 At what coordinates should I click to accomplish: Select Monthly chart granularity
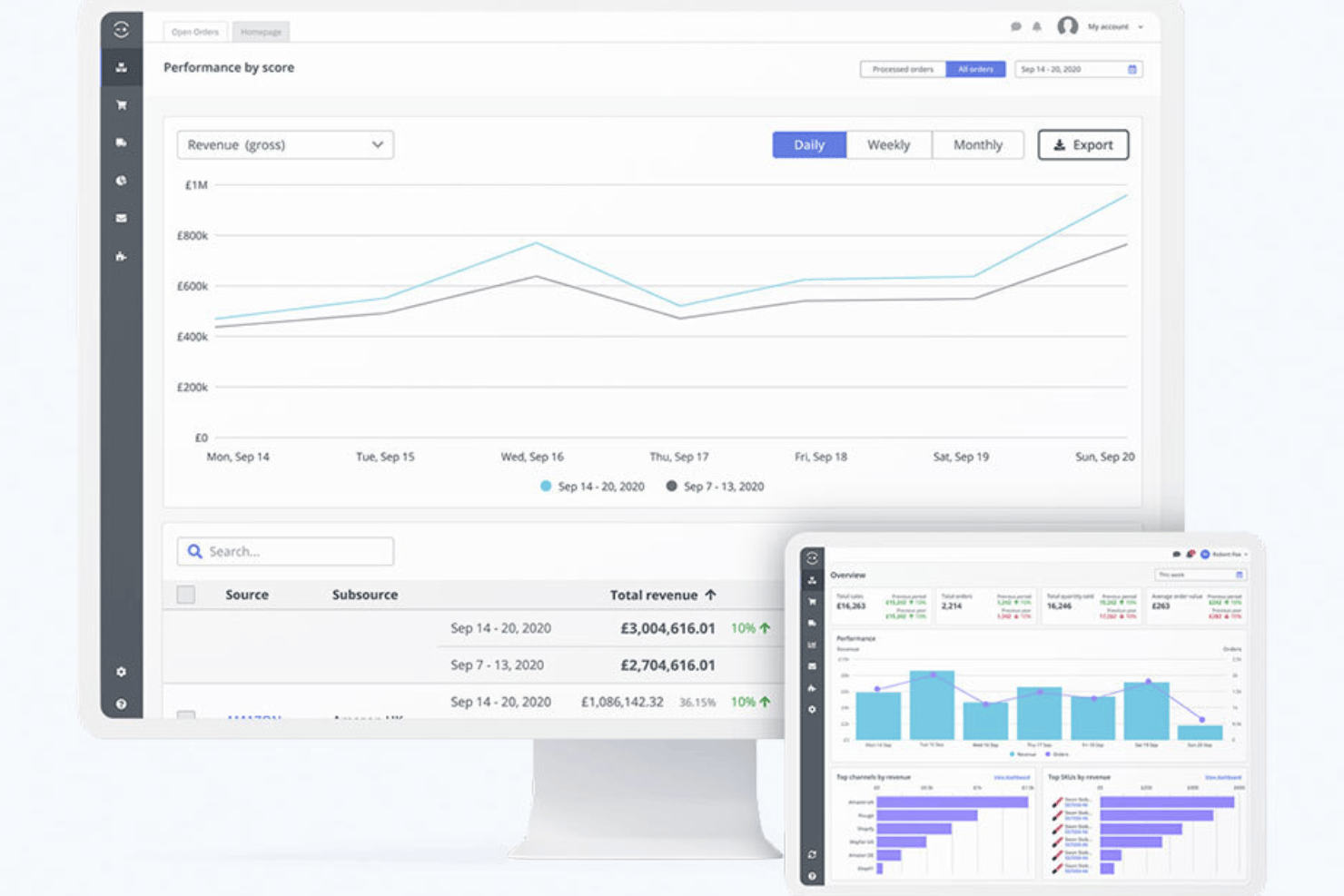[x=978, y=144]
